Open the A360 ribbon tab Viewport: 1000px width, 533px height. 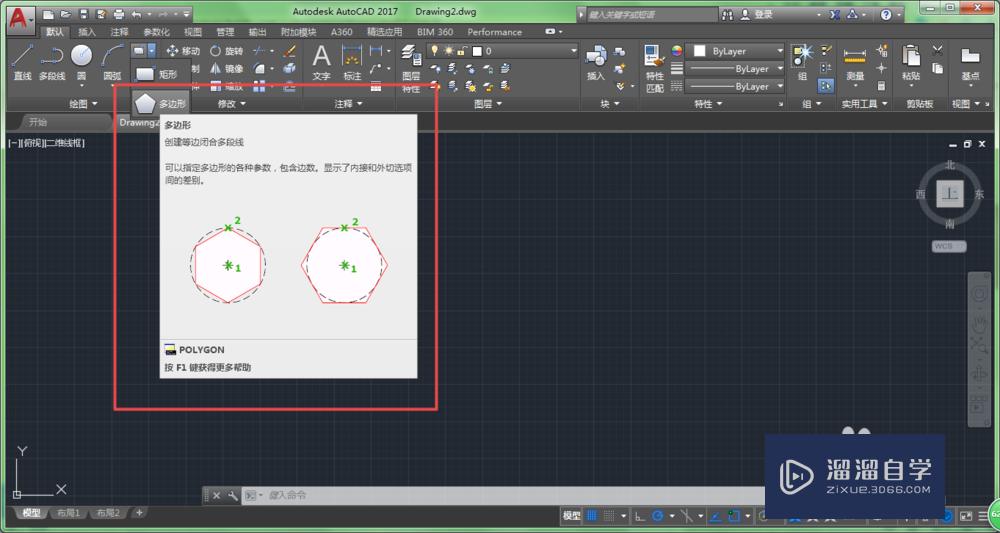coord(342,32)
